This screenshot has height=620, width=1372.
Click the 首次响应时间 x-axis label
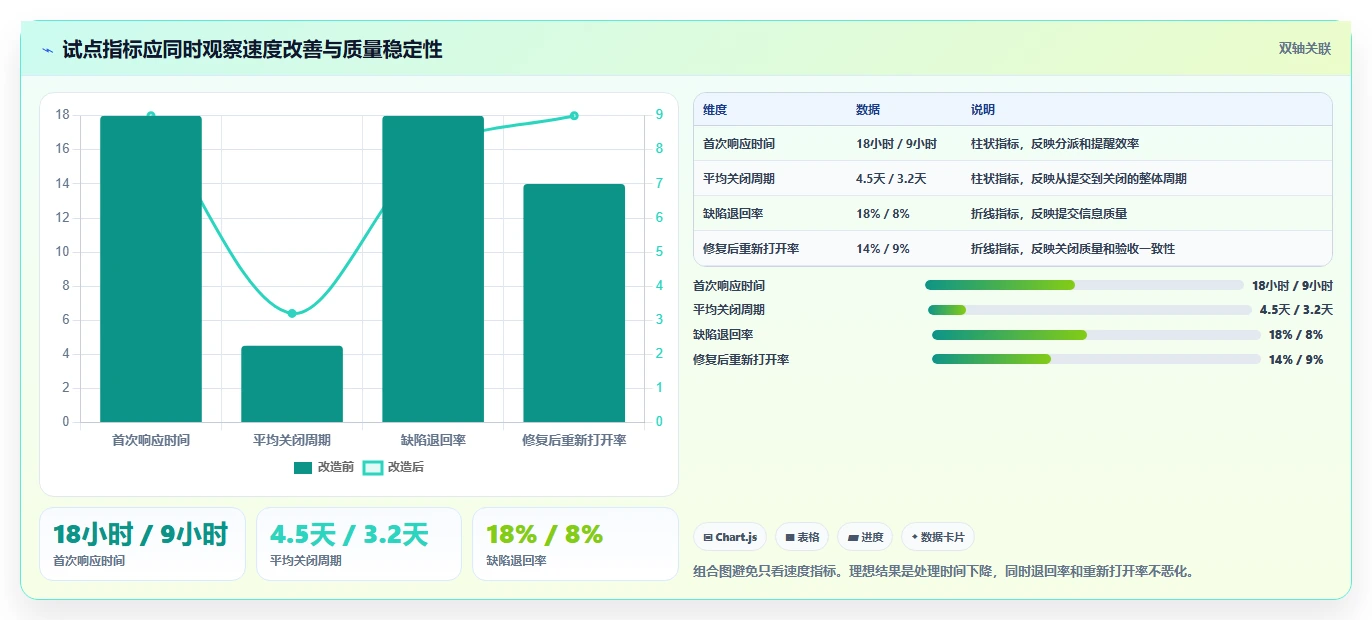151,440
